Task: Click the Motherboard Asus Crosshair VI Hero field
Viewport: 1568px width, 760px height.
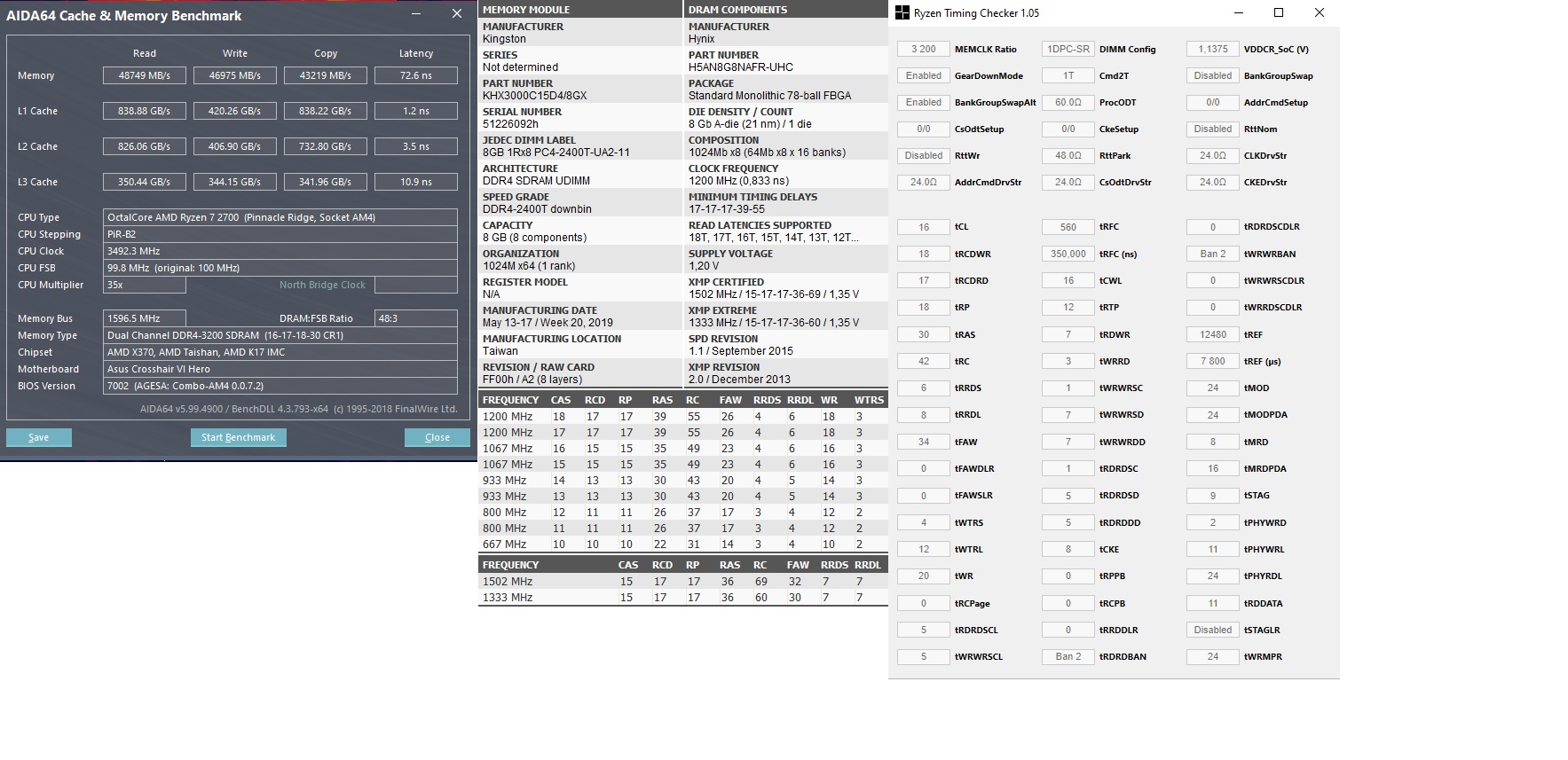Action: tap(280, 369)
